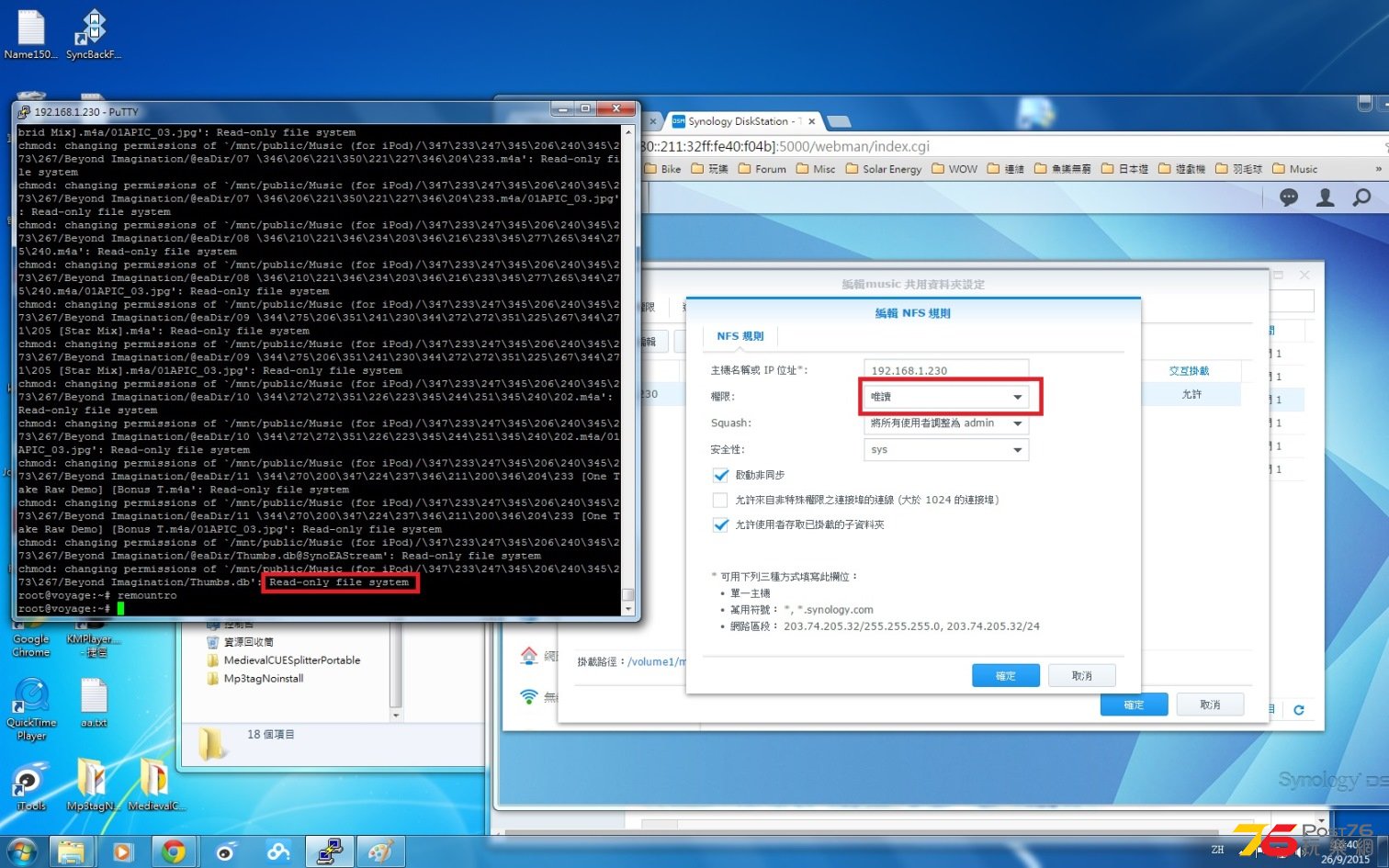The image size is (1389, 868).
Task: Open Name150 desktop file icon
Action: [31, 35]
